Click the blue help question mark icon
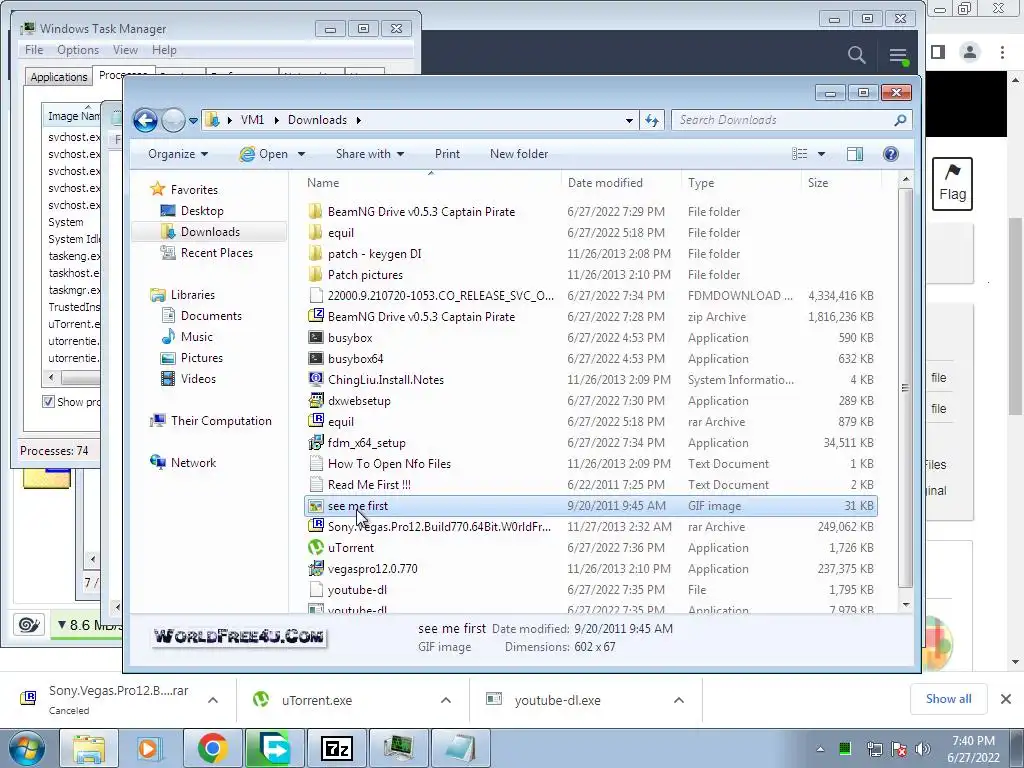The height and width of the screenshot is (768, 1024). click(x=891, y=154)
